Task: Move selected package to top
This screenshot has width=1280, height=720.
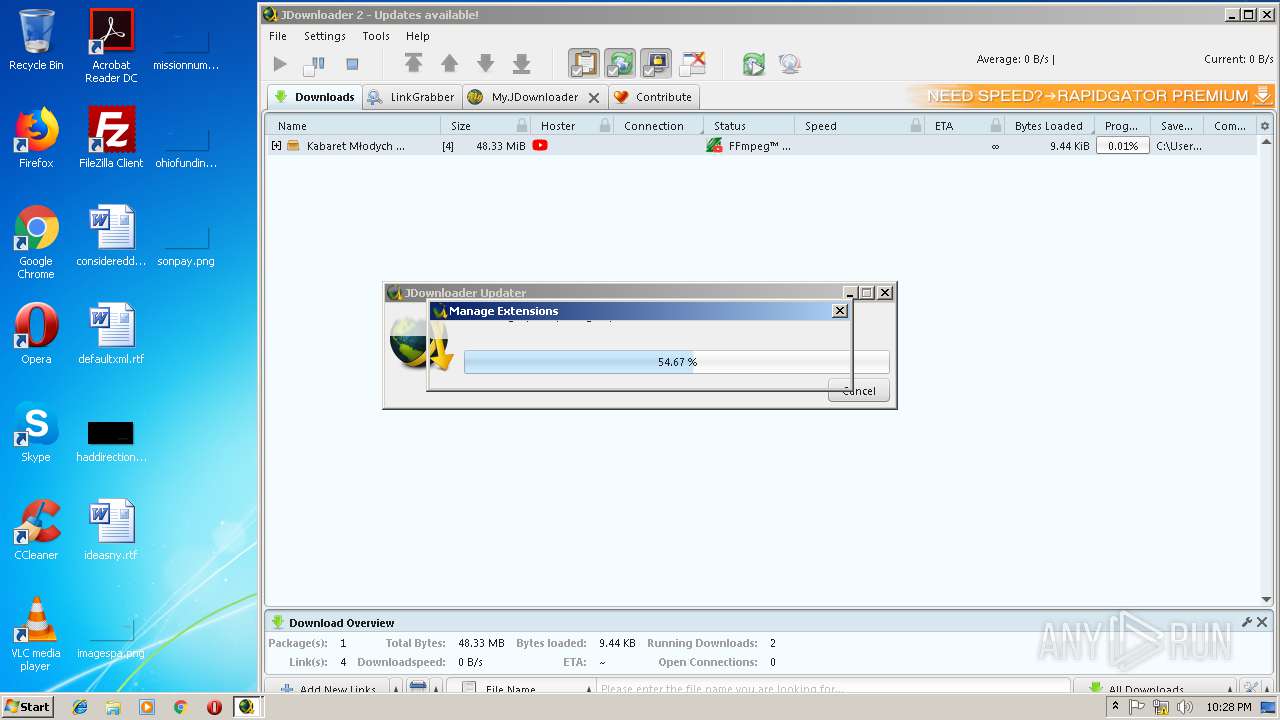Action: [413, 64]
